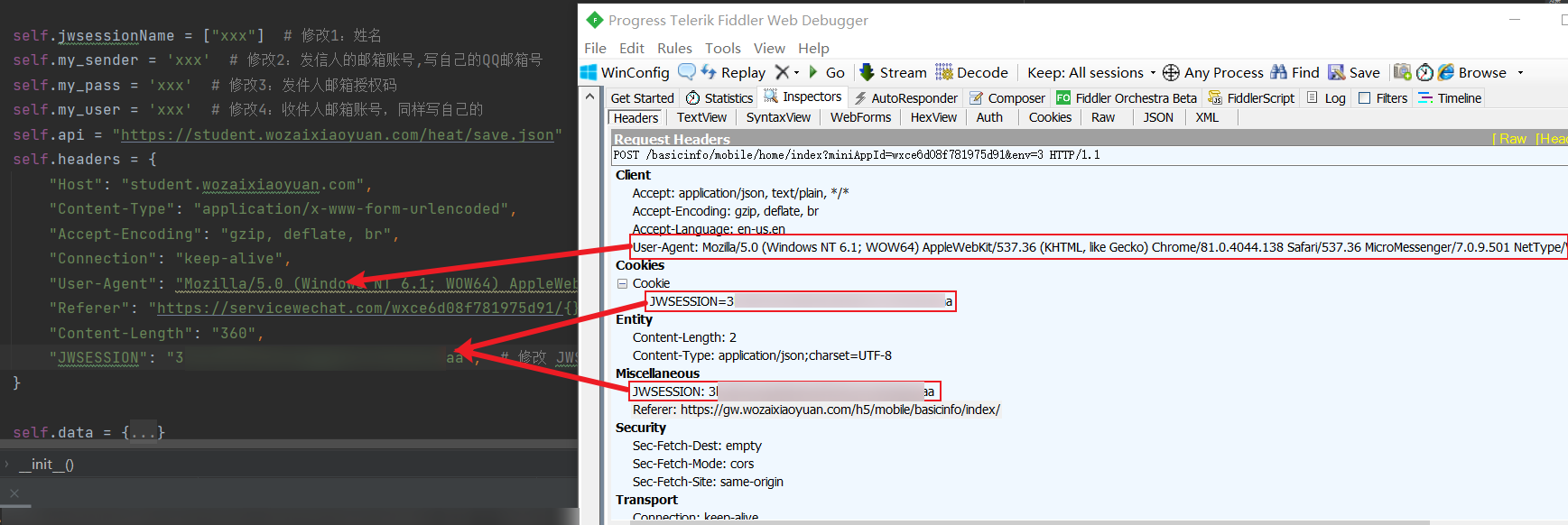This screenshot has width=1568, height=525.
Task: Open the Keep: All sessions dropdown
Action: [x=1090, y=72]
